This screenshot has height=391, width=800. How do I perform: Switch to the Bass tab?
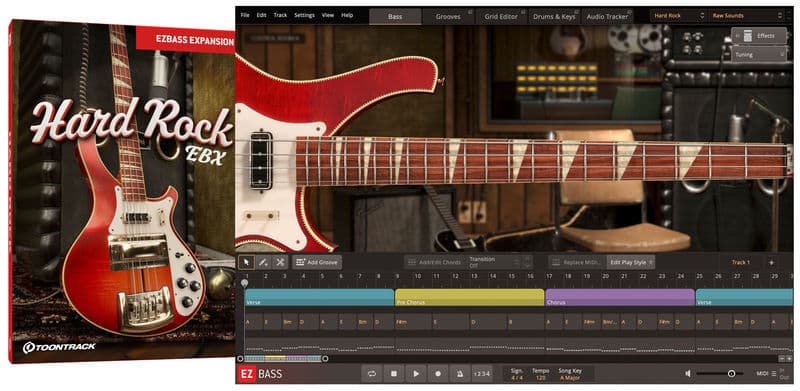[x=395, y=16]
